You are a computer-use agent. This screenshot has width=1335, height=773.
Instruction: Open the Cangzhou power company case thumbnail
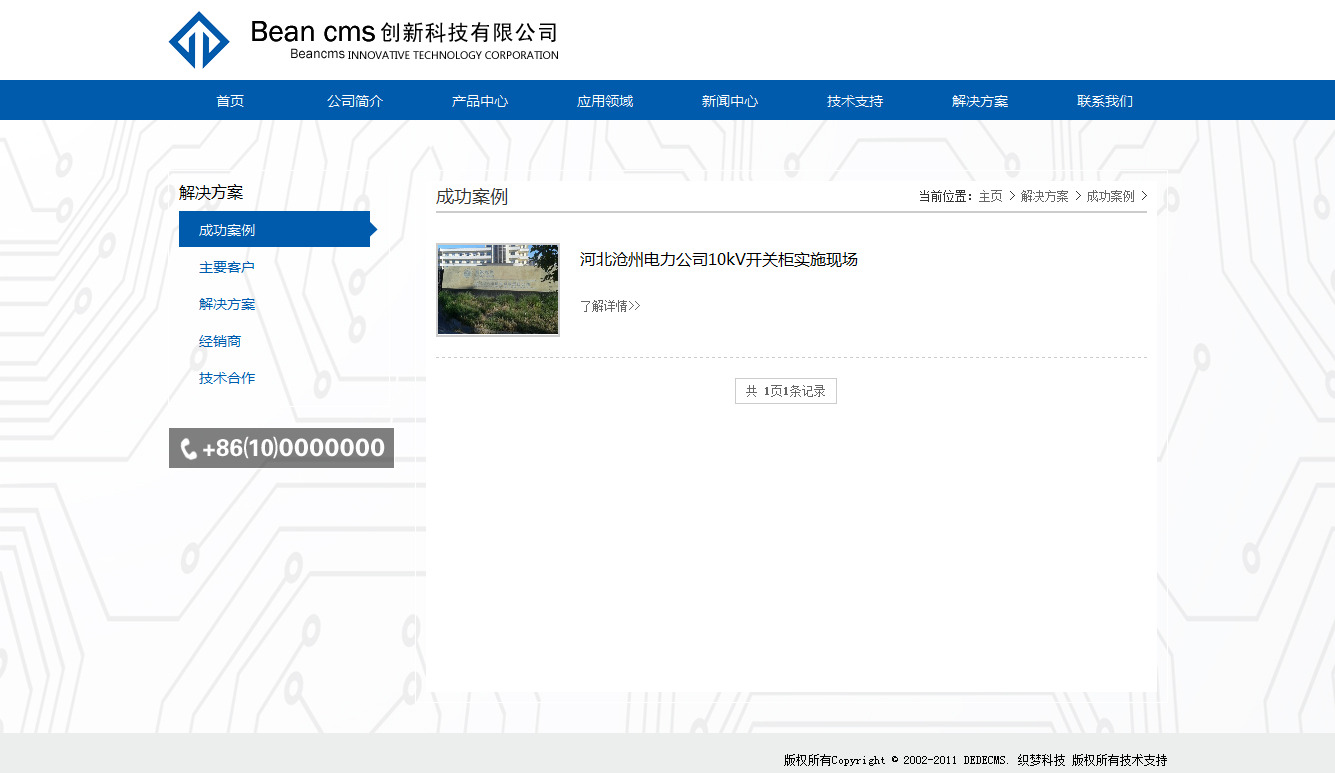(x=498, y=290)
